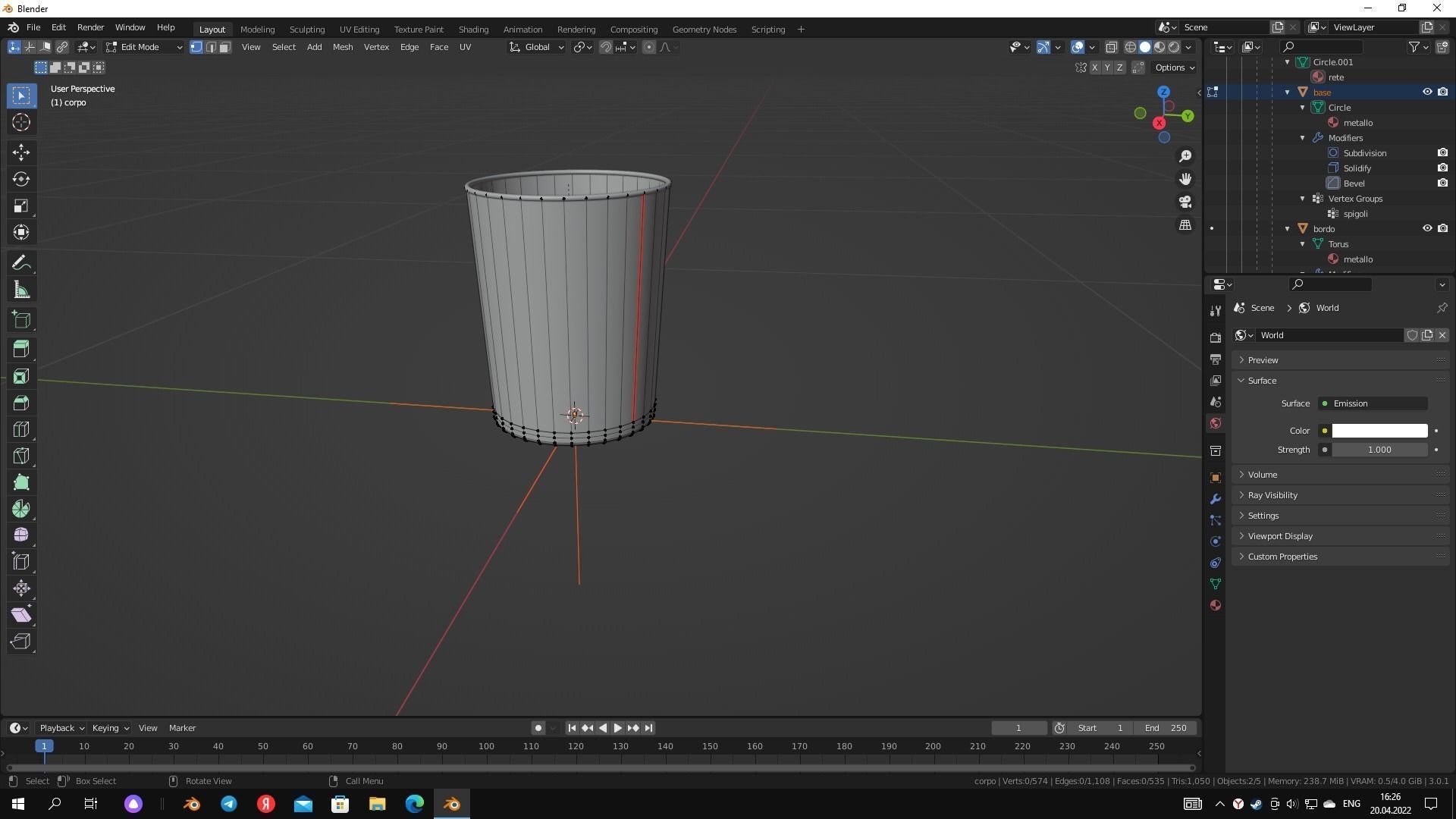This screenshot has height=819, width=1456.
Task: Switch perspective/orthographic grid icon
Action: 1185,225
